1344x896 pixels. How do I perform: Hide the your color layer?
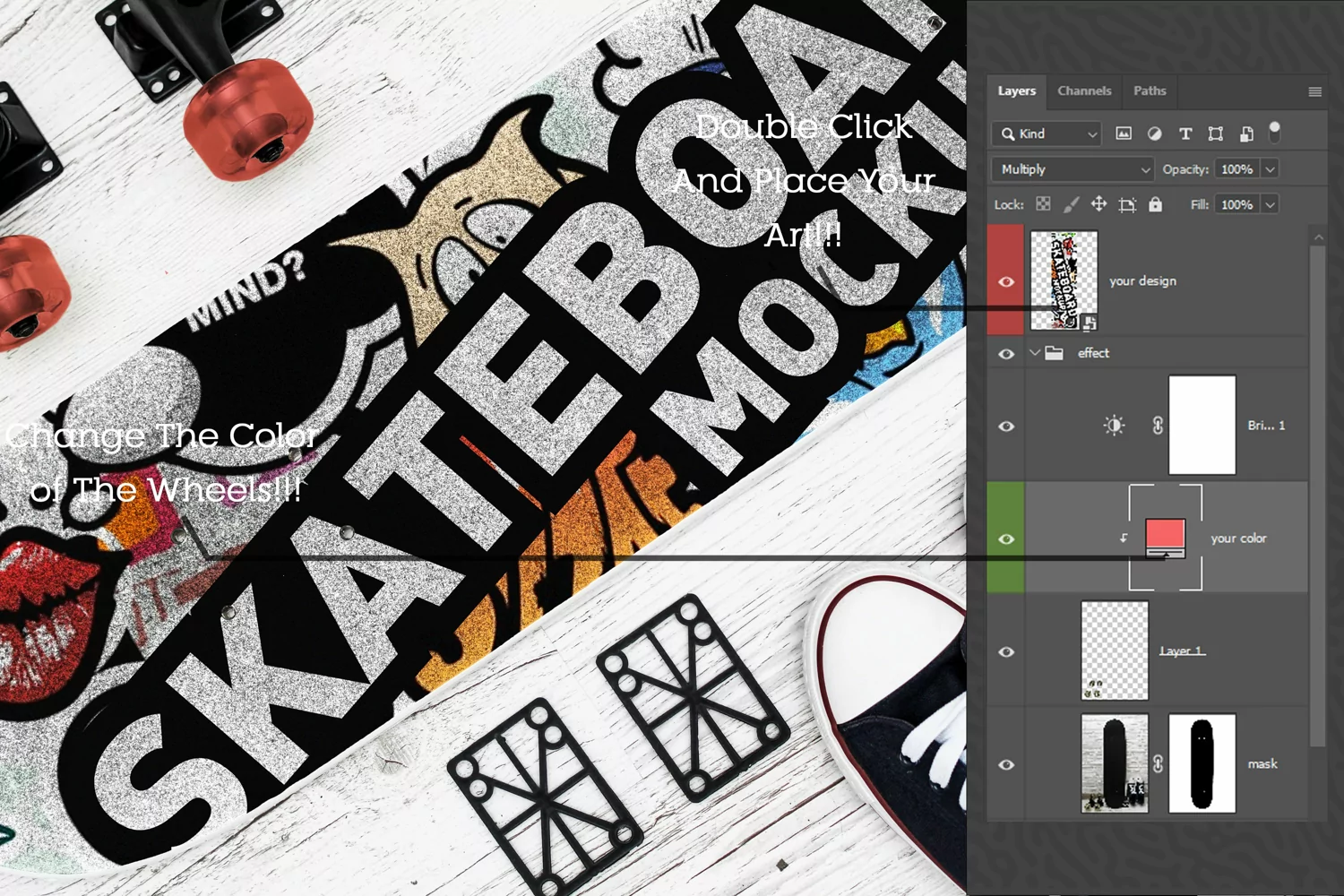point(1006,538)
